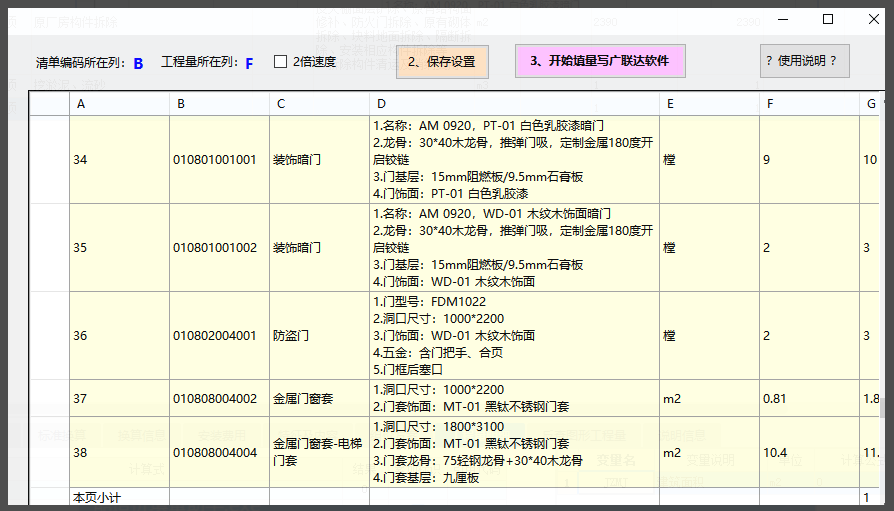This screenshot has width=894, height=511.
Task: Click the 清单编码所在列 value B
Action: tap(138, 63)
